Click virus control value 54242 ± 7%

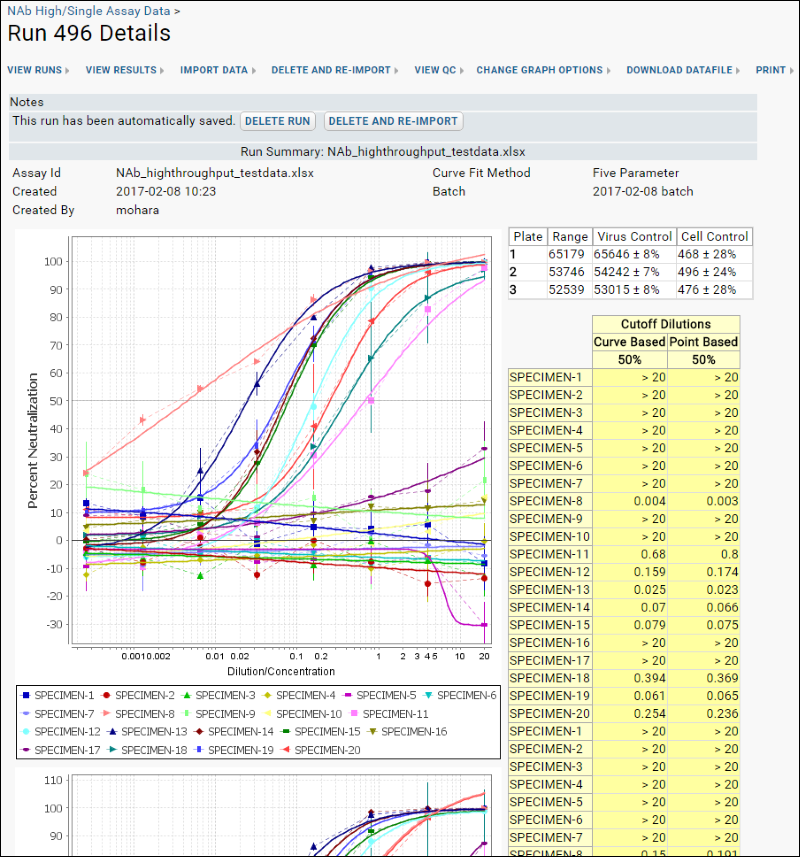pos(627,272)
